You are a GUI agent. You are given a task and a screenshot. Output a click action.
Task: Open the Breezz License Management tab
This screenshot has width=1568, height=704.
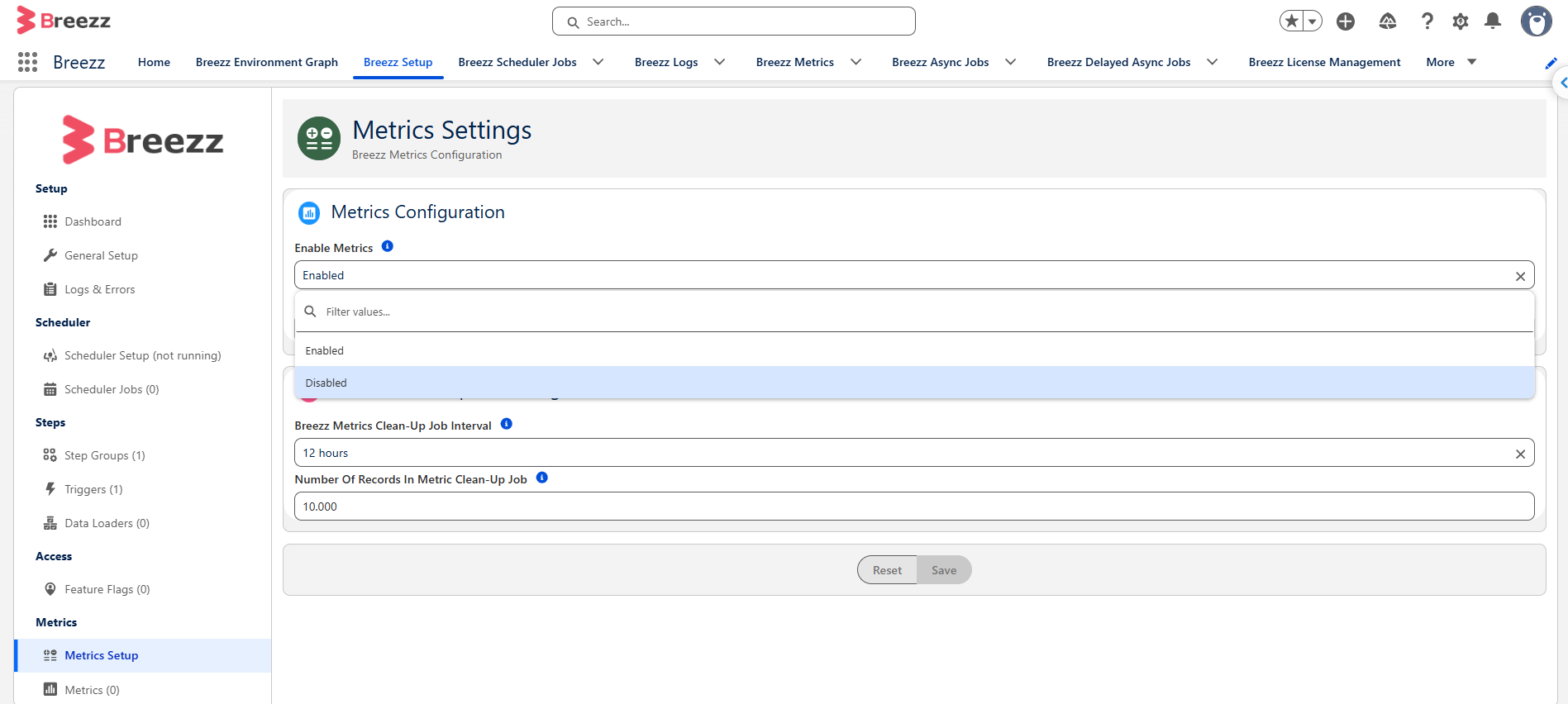coord(1324,62)
